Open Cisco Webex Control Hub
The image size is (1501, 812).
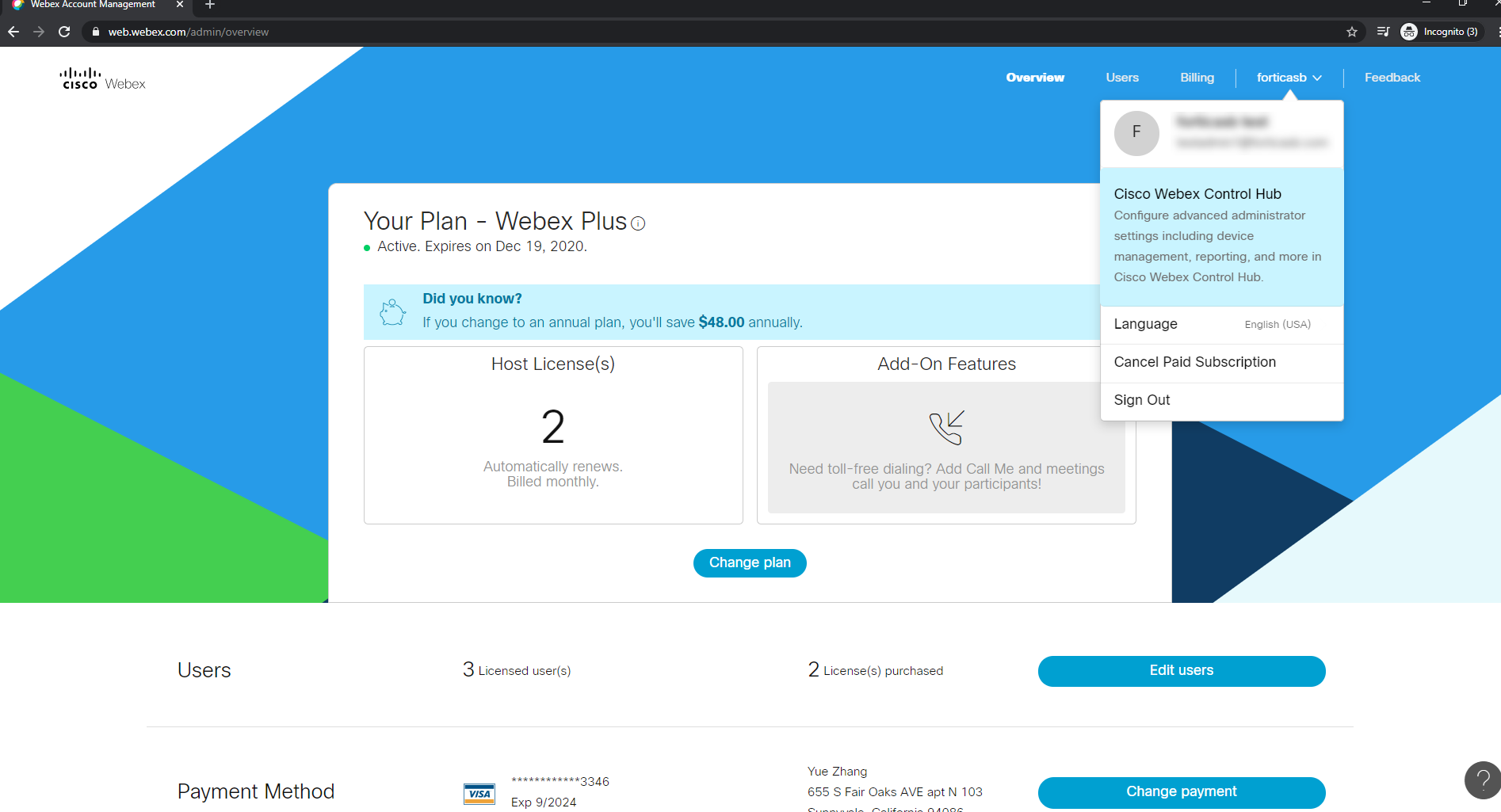click(1198, 193)
